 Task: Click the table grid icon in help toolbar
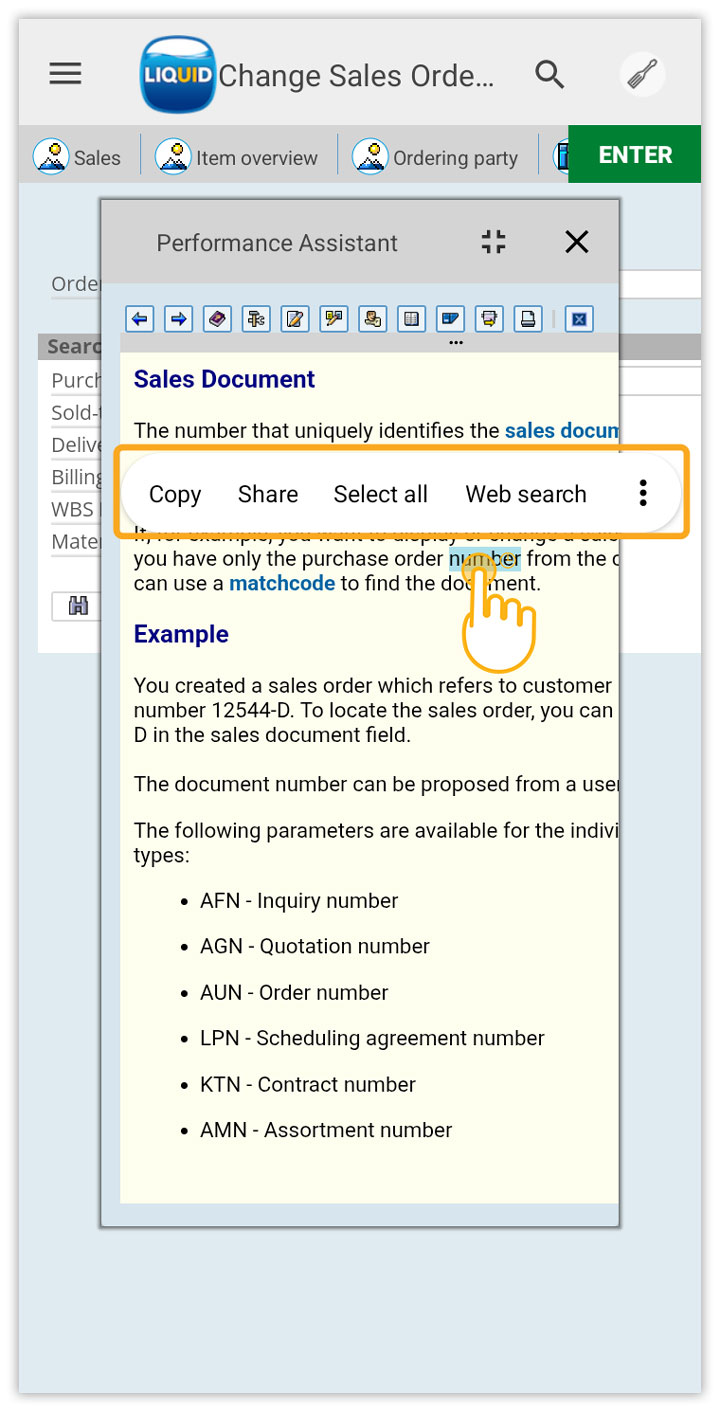(411, 319)
